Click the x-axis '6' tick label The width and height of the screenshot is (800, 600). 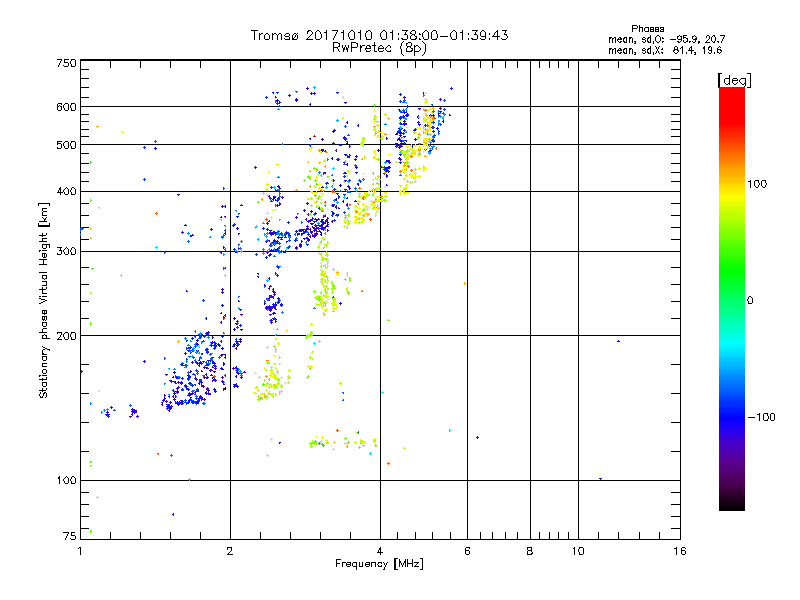point(467,551)
